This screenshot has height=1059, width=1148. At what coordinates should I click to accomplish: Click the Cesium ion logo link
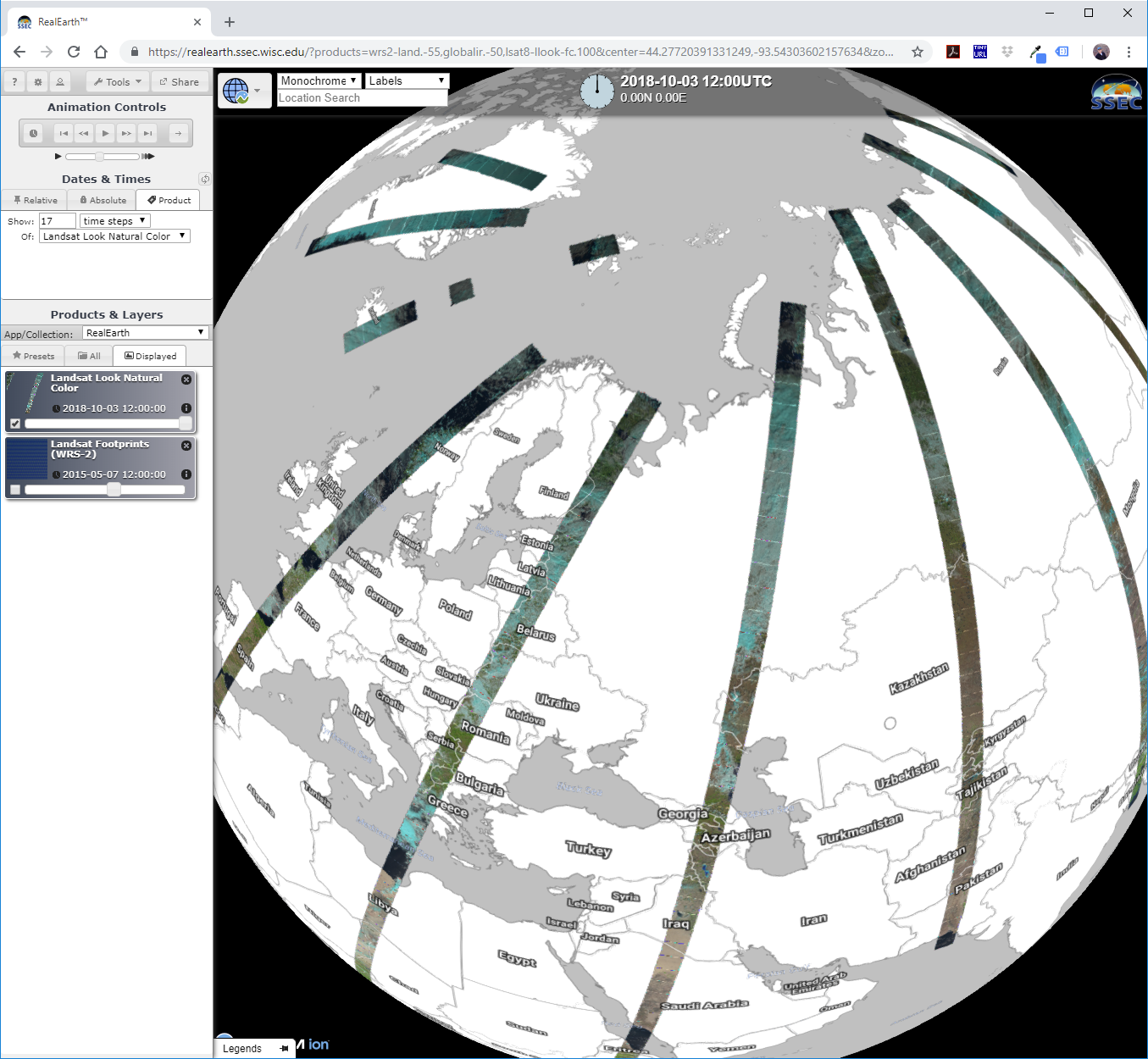coord(312,1045)
